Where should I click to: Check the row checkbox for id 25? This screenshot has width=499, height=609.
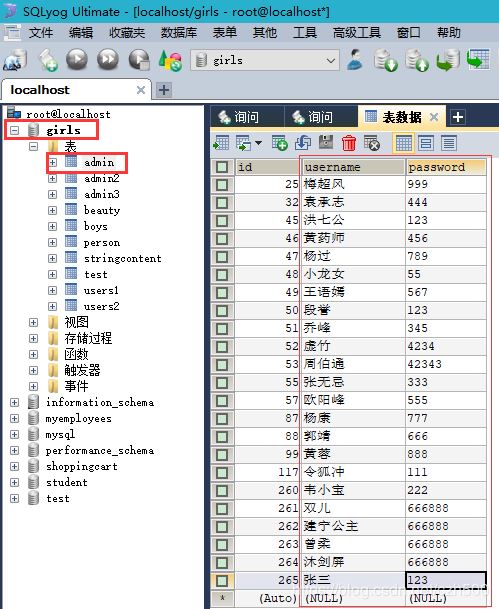(222, 184)
